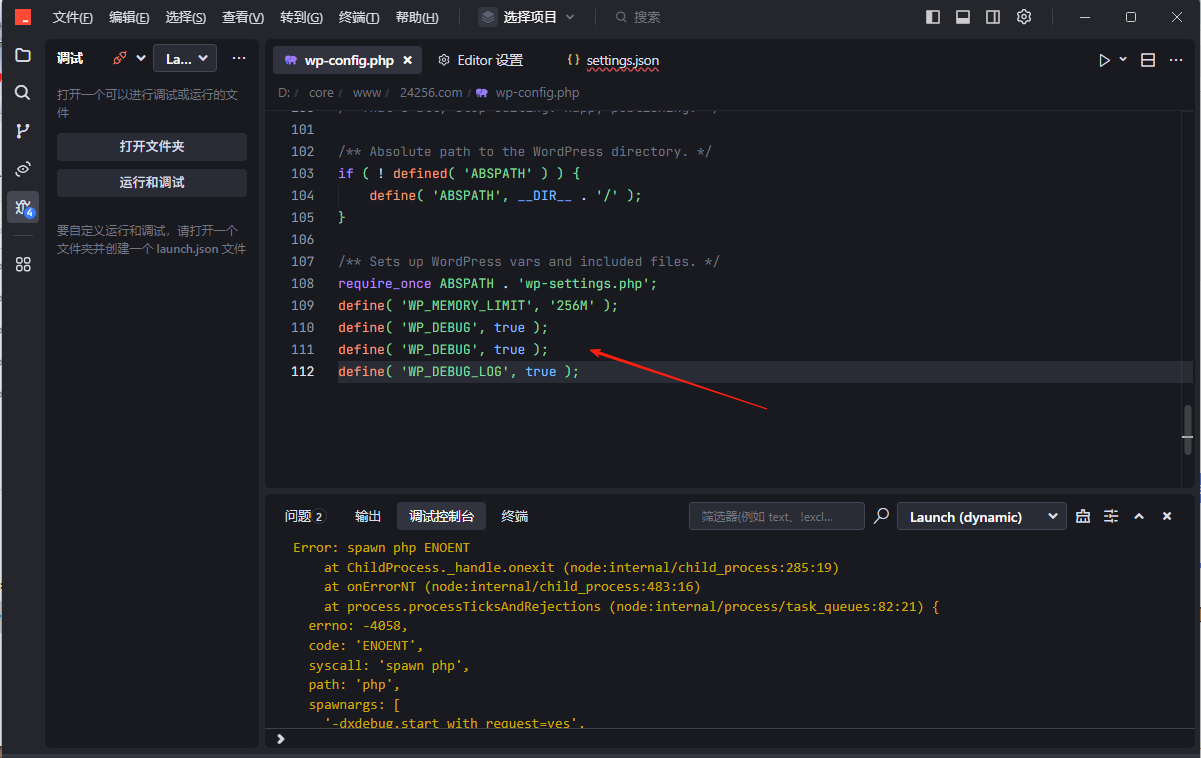Expand the launch configuration dropdown in sidebar
The width and height of the screenshot is (1201, 758).
(x=185, y=59)
